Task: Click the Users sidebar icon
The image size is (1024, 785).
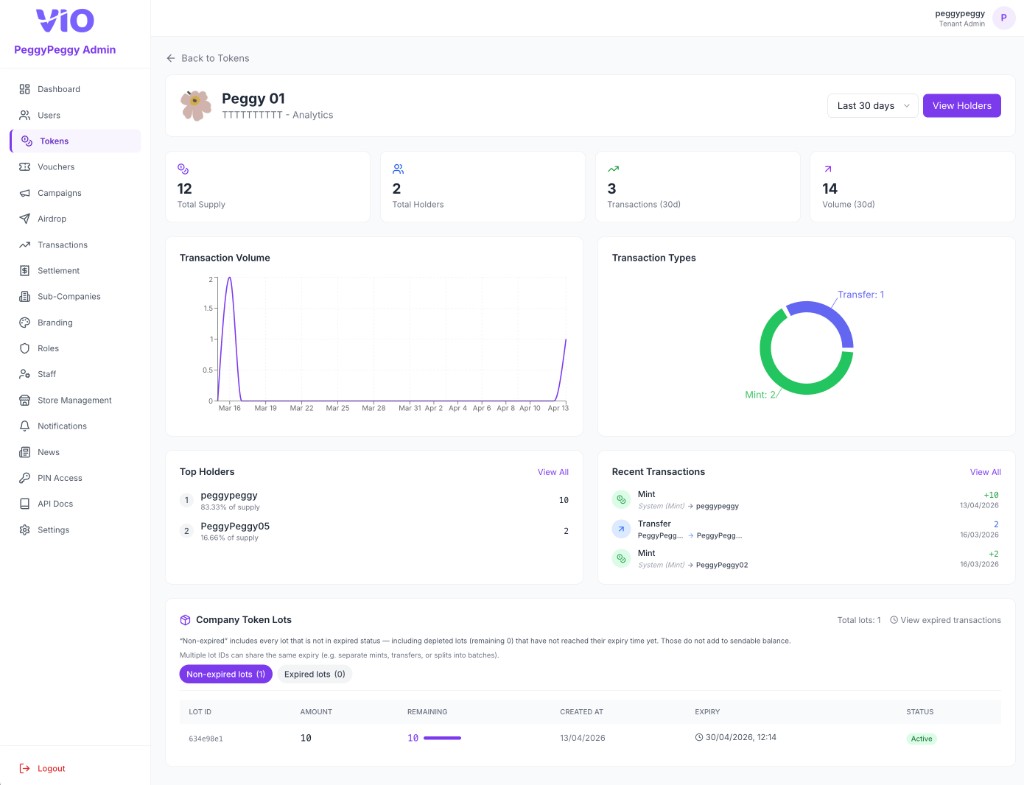Action: click(x=25, y=115)
